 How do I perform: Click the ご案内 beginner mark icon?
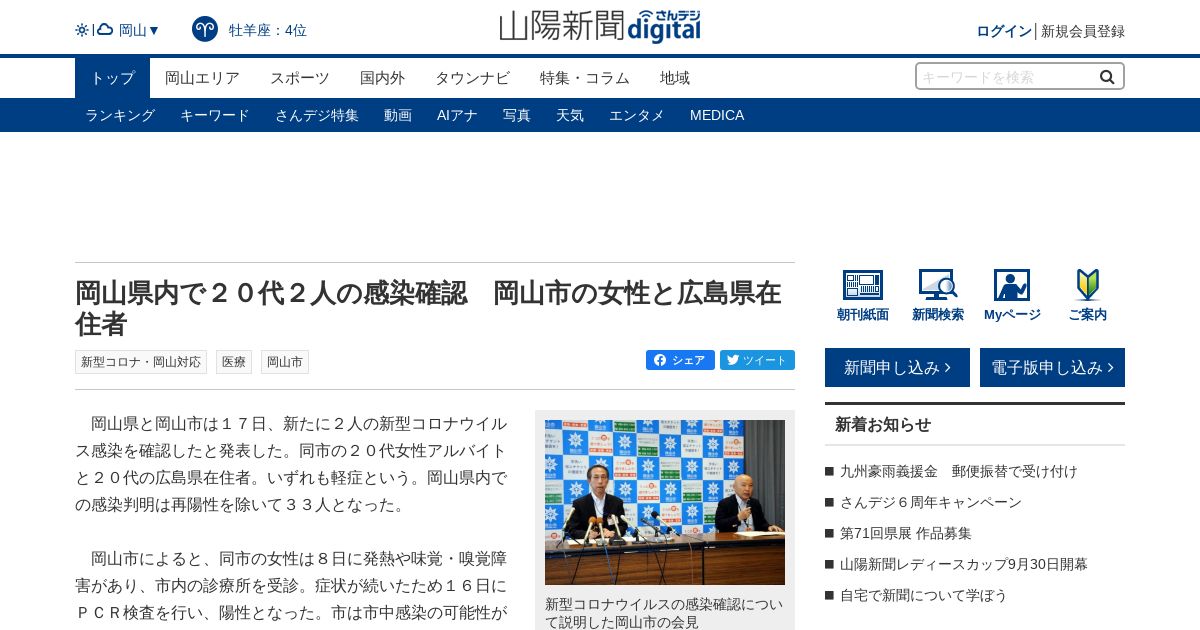(1087, 285)
